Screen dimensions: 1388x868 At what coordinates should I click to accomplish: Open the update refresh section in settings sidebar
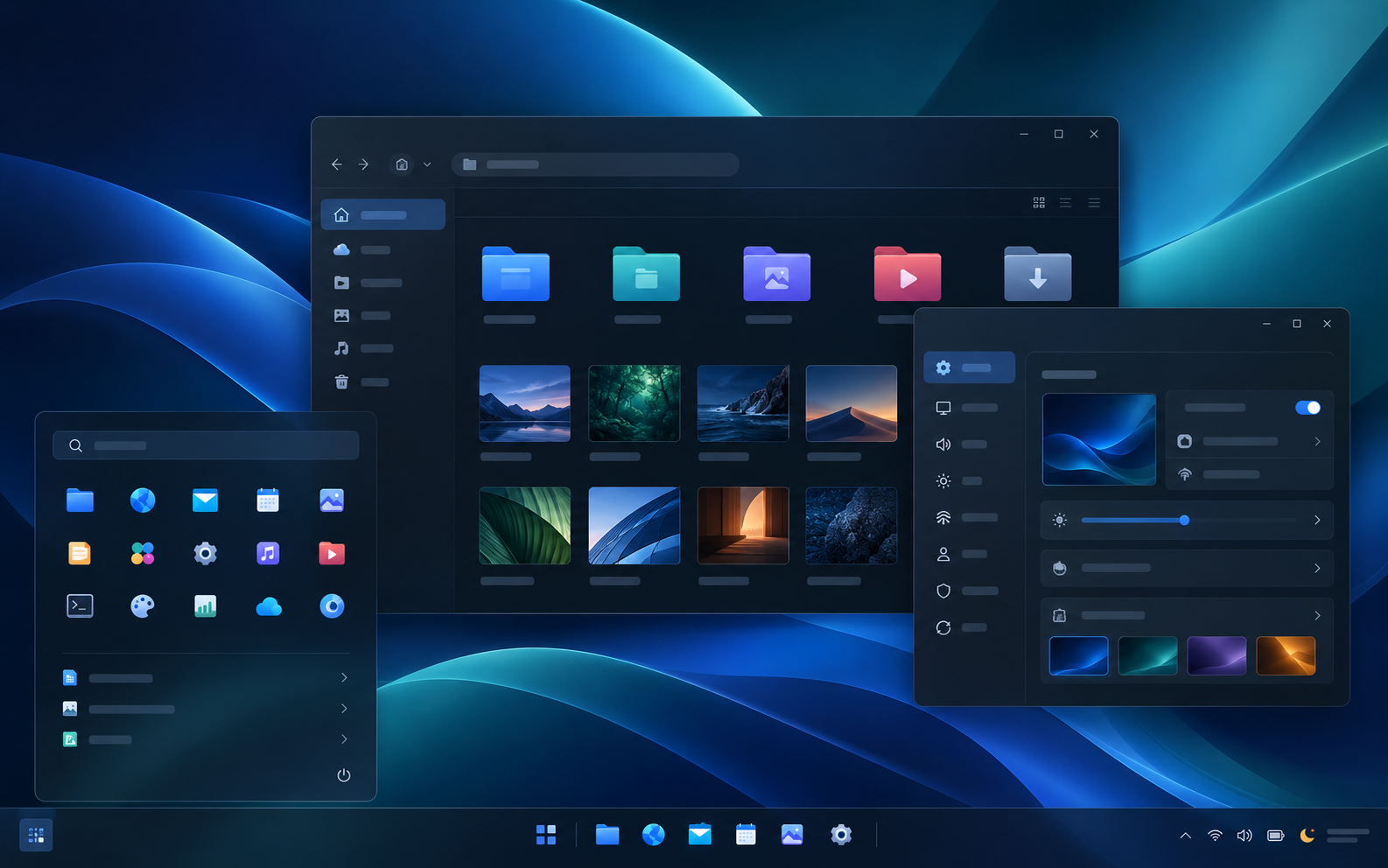pos(961,627)
